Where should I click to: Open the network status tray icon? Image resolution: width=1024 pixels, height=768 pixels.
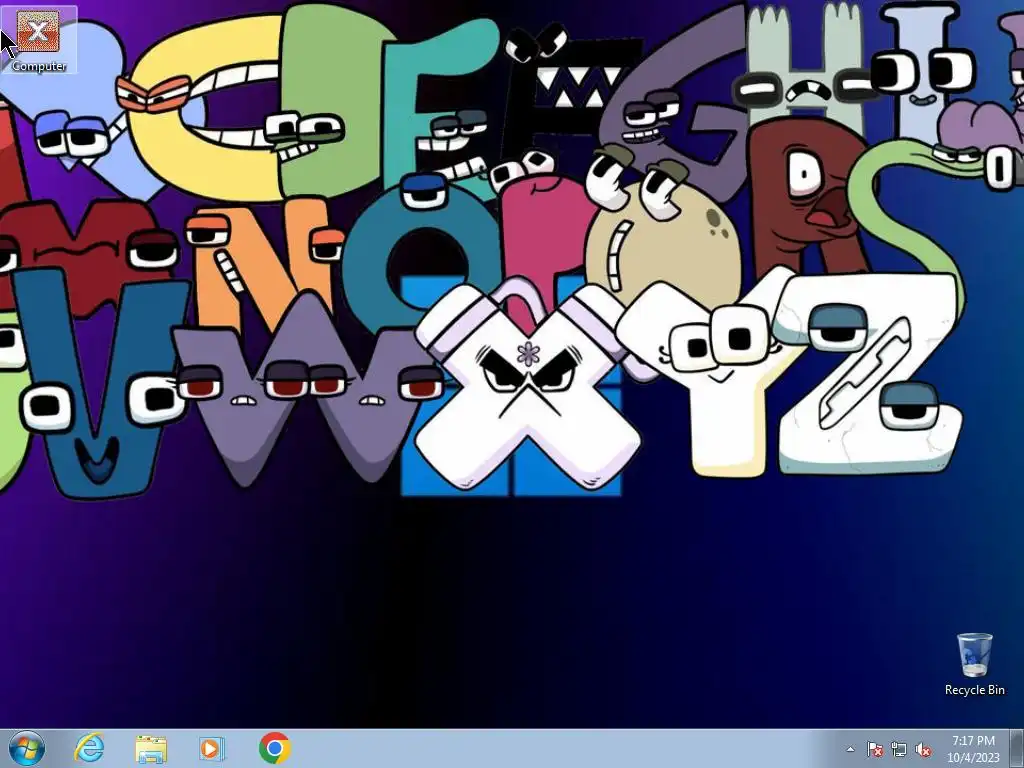click(x=899, y=749)
